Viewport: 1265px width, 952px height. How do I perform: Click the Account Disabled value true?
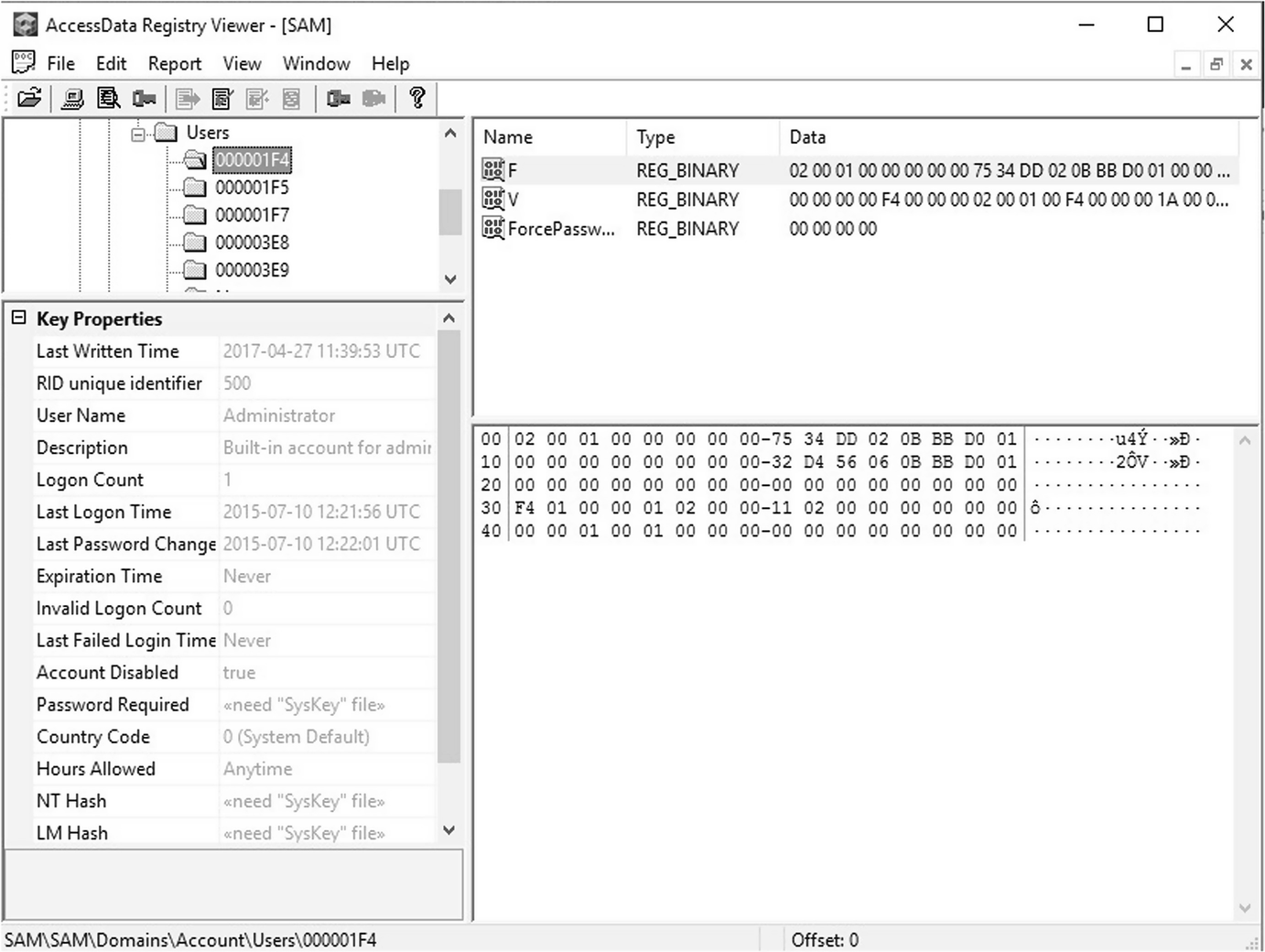point(239,673)
